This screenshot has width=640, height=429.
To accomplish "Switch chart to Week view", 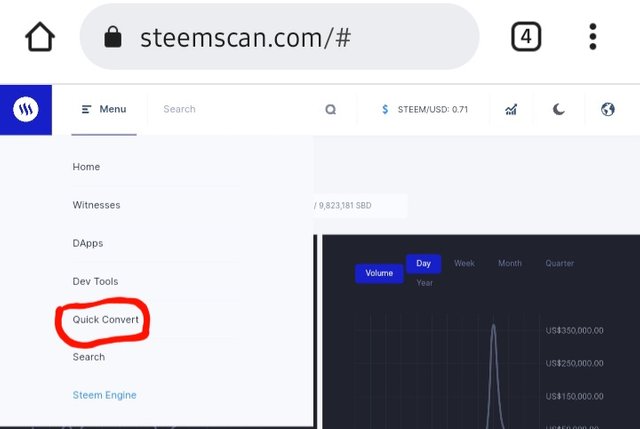I will (464, 263).
